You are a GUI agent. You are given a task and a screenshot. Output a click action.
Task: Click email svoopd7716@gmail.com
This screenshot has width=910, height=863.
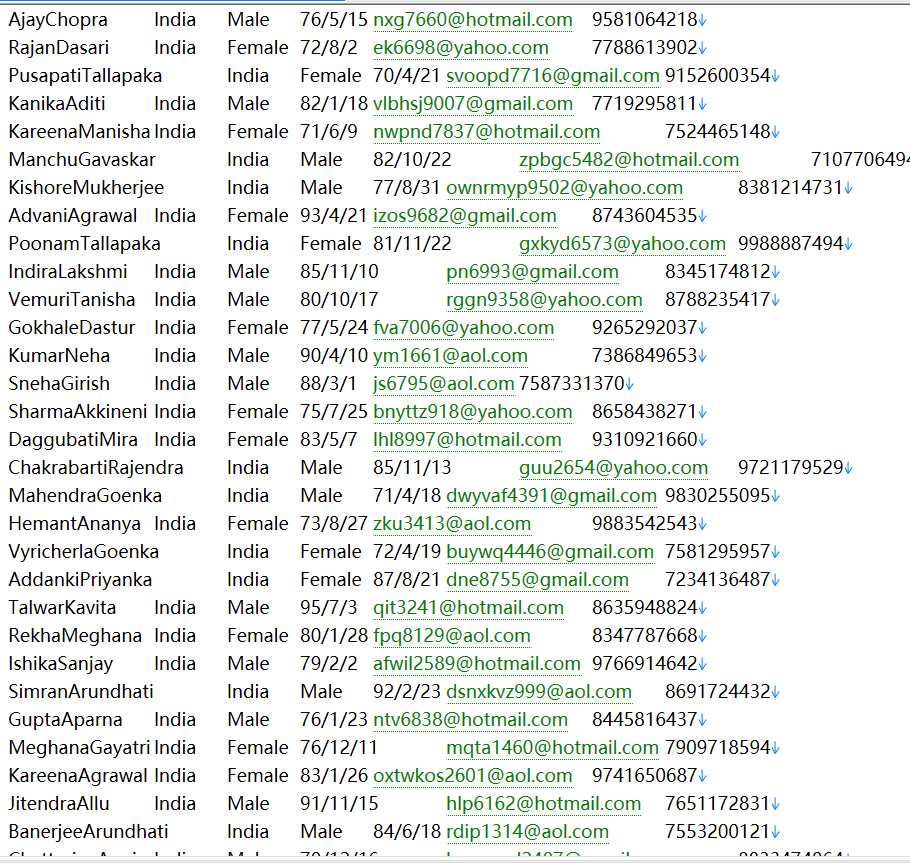[552, 75]
